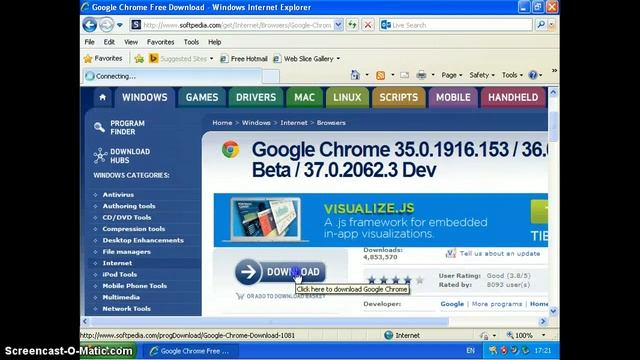Click the Read Mail icon
Screen dimensions: 640x360
404,75
